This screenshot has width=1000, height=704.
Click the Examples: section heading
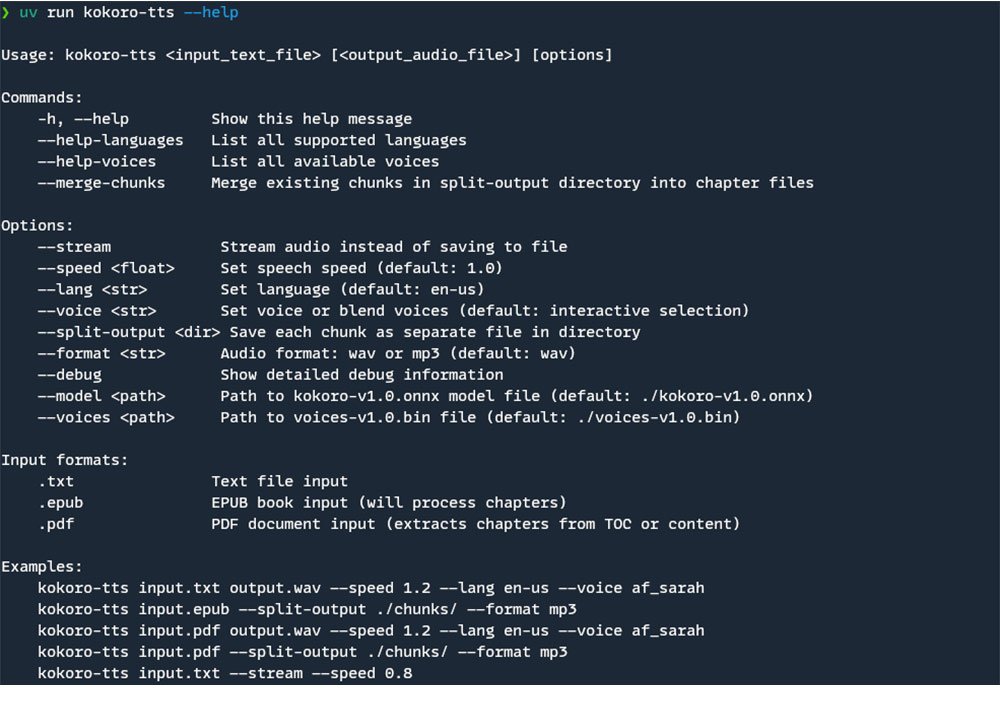(42, 566)
